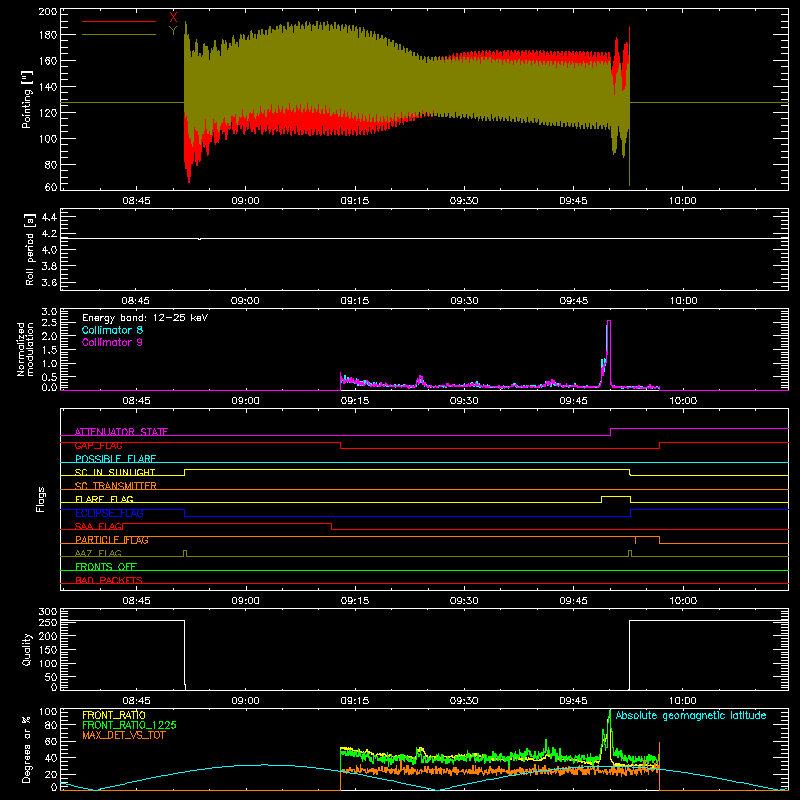Select the red X legend letter
This screenshot has width=800, height=800.
tap(173, 17)
